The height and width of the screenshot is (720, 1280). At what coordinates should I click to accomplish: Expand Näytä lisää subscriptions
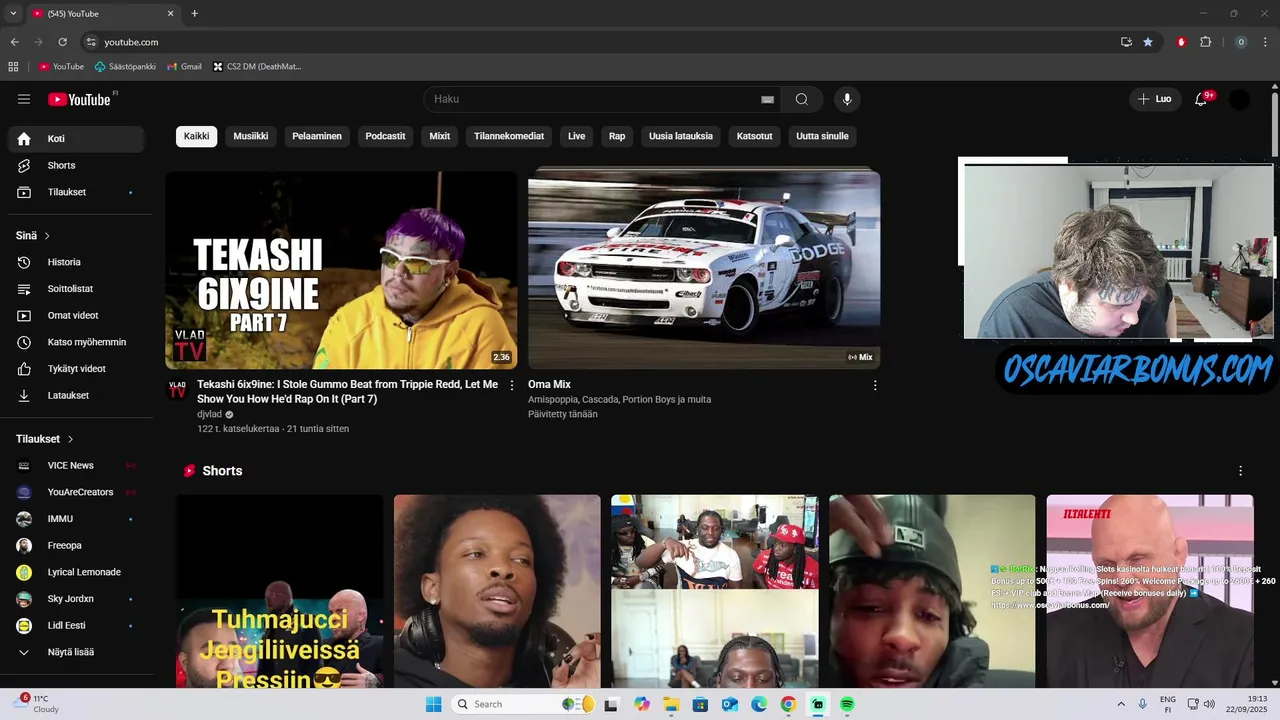(76, 652)
